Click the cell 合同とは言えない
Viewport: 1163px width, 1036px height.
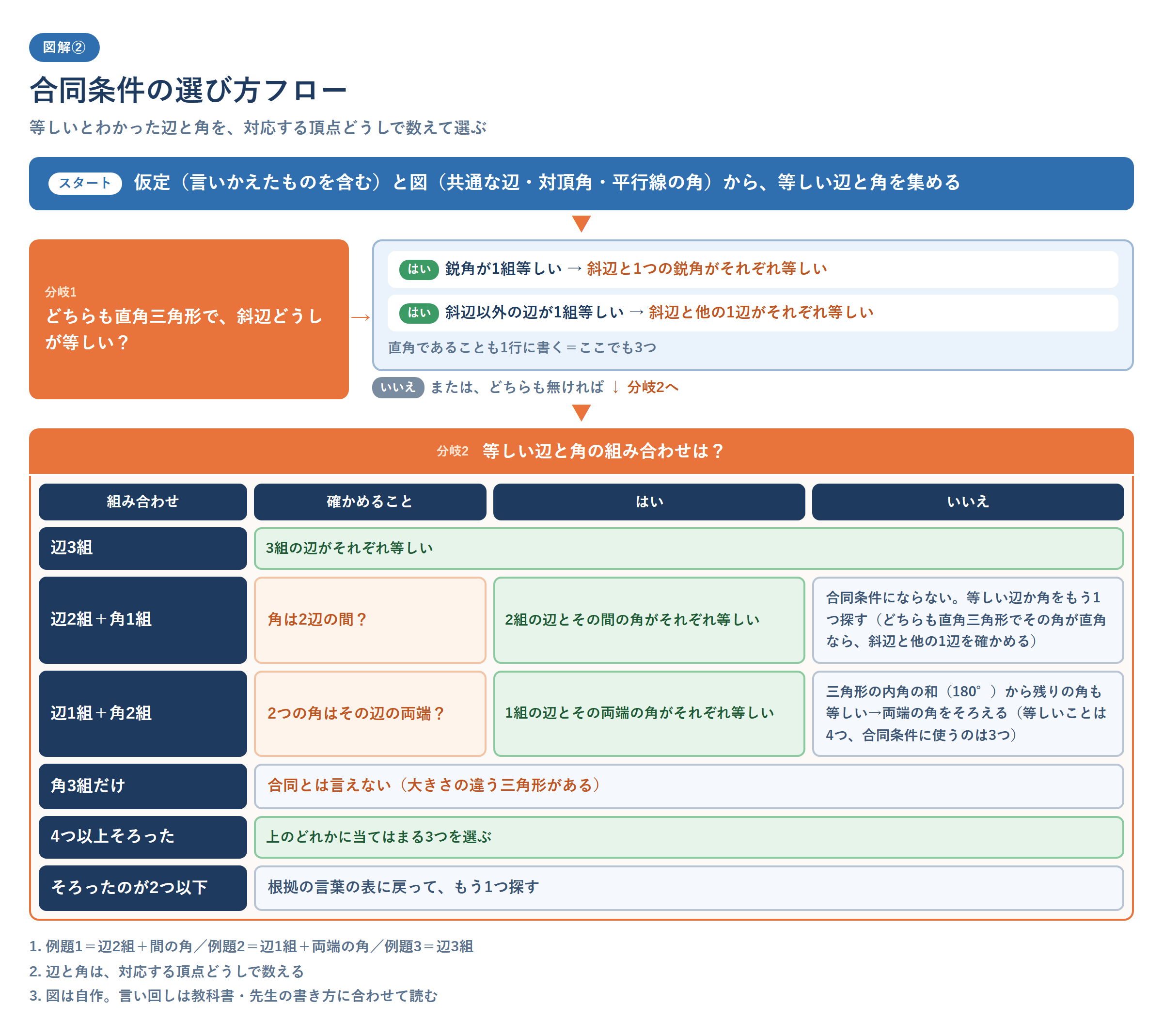(689, 786)
